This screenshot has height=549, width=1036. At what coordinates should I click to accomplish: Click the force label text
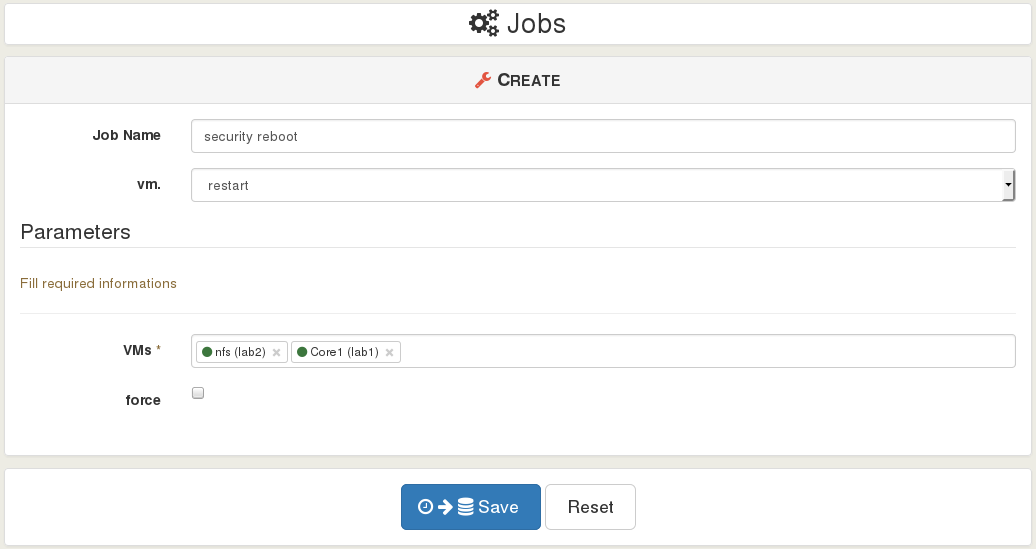point(143,400)
